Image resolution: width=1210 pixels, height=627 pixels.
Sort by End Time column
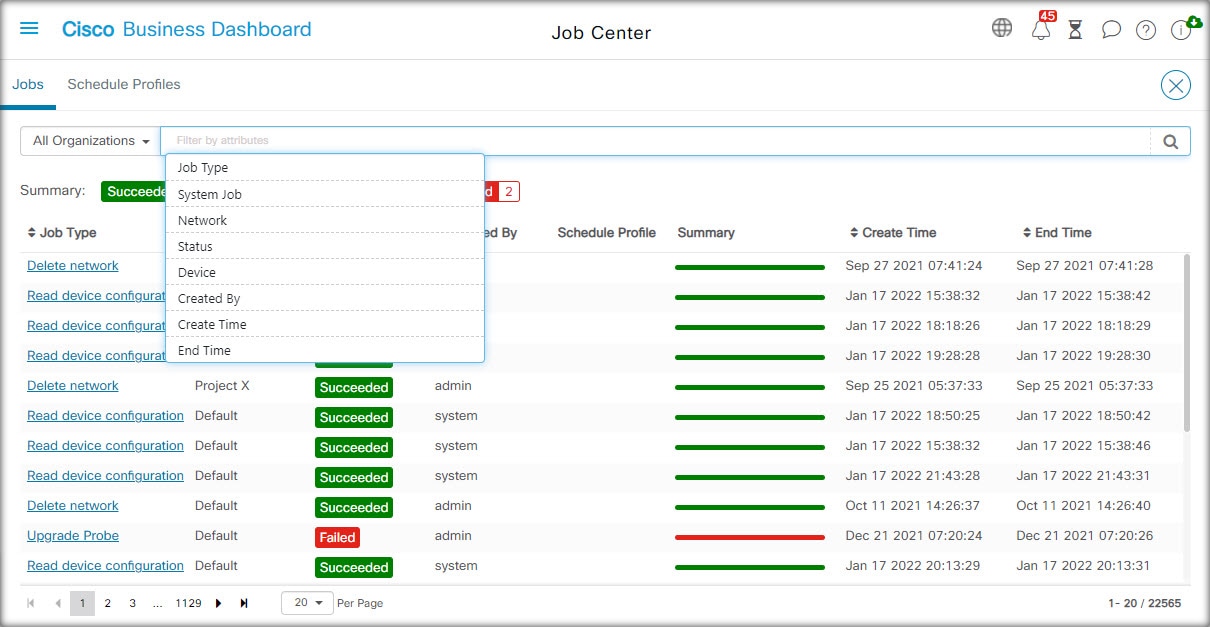tap(1057, 233)
